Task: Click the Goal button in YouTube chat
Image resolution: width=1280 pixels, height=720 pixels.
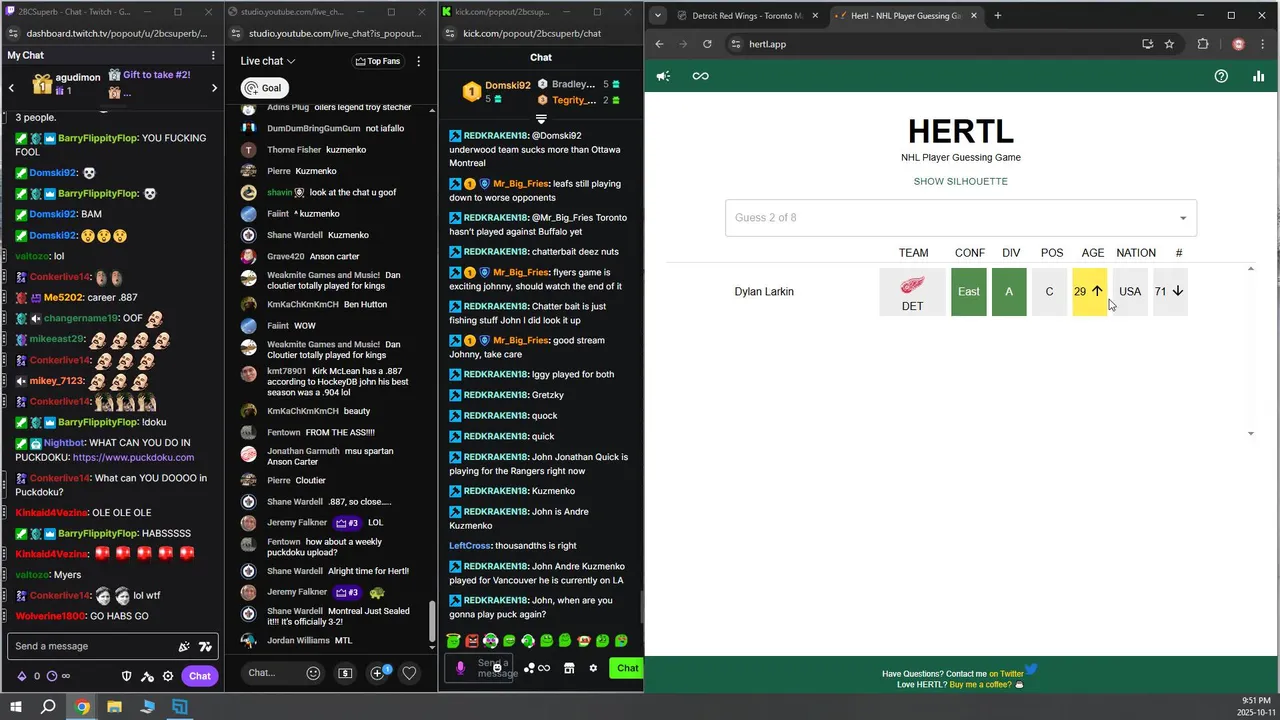Action: (265, 88)
